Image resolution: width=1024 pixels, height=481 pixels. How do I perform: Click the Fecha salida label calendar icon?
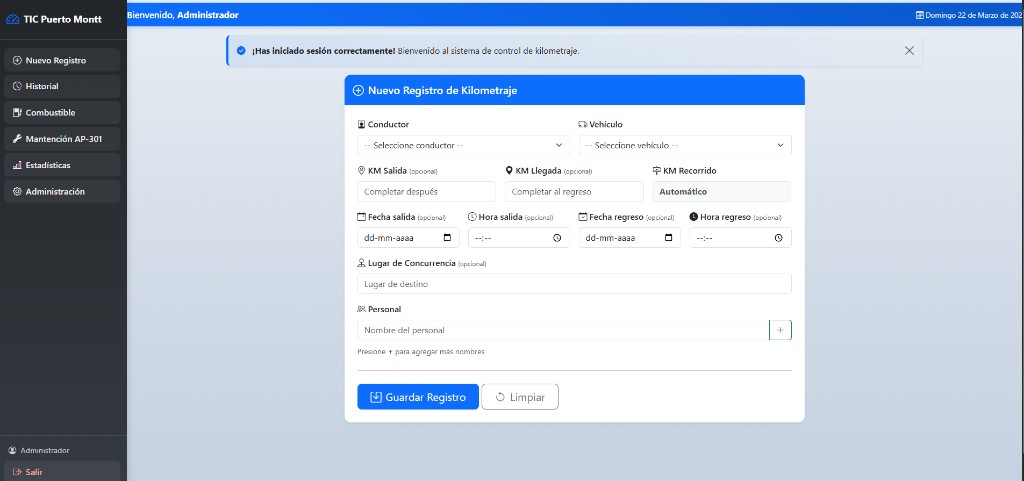[x=361, y=217]
